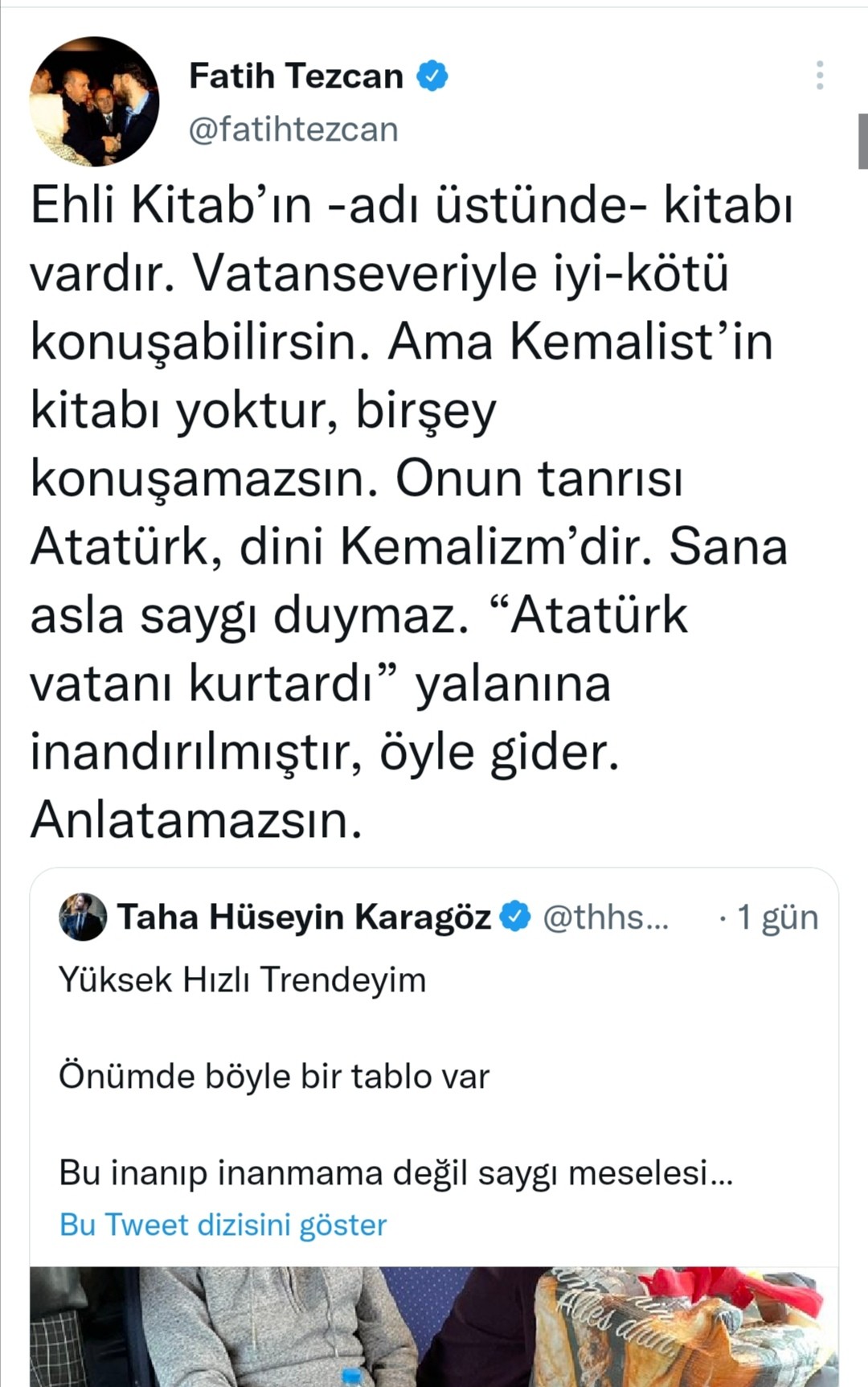Screen dimensions: 868x1387
Task: Open the @fatihtezcan handle link
Action: 293,129
